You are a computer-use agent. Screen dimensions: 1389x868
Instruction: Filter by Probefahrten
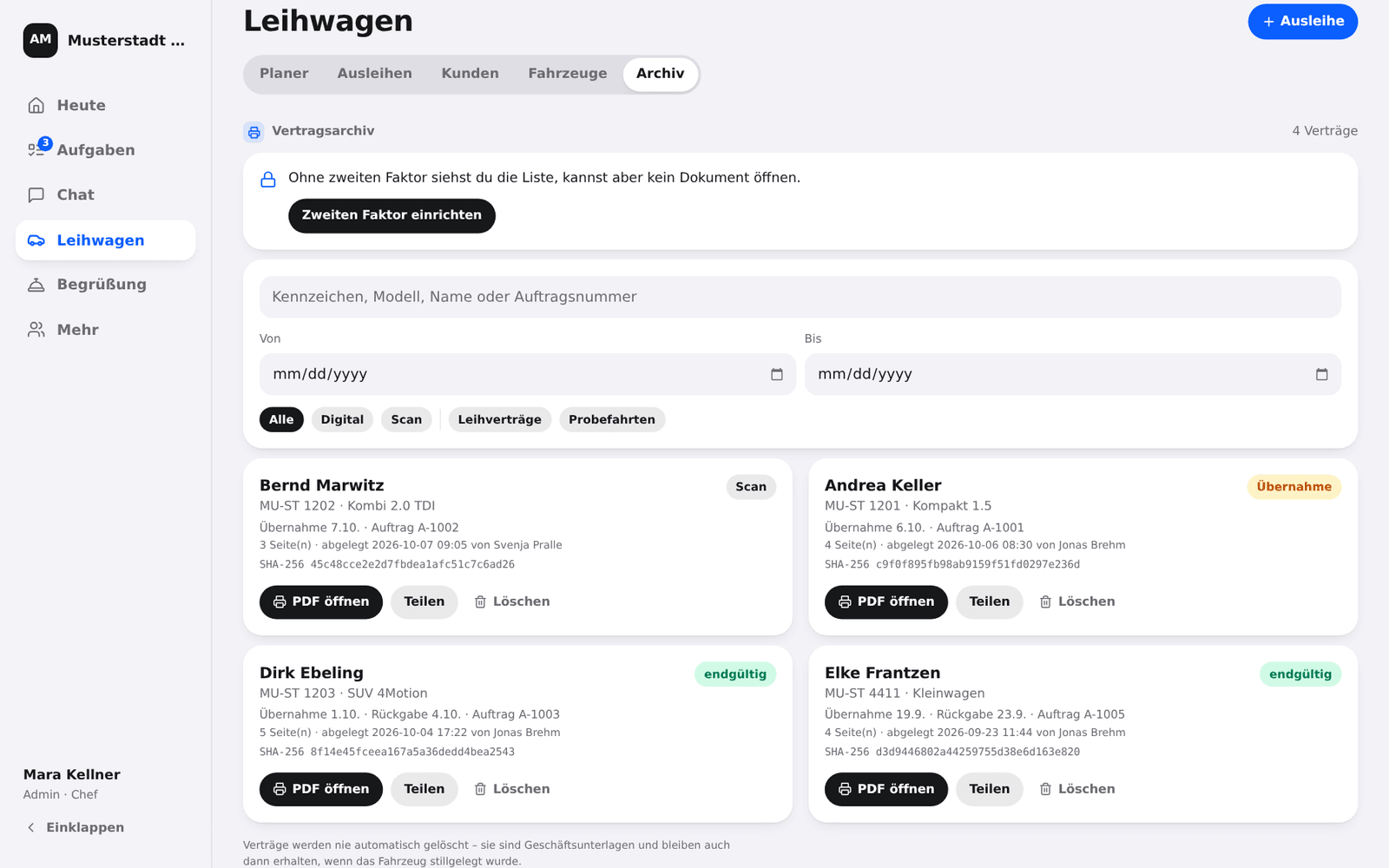point(612,419)
